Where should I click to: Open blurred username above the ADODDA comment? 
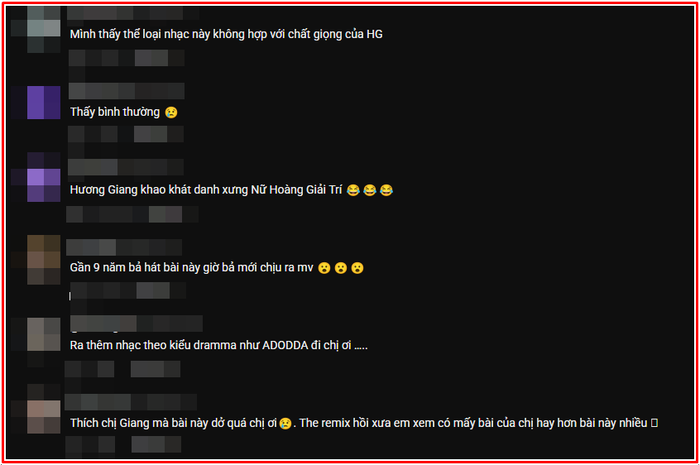[x=137, y=324]
